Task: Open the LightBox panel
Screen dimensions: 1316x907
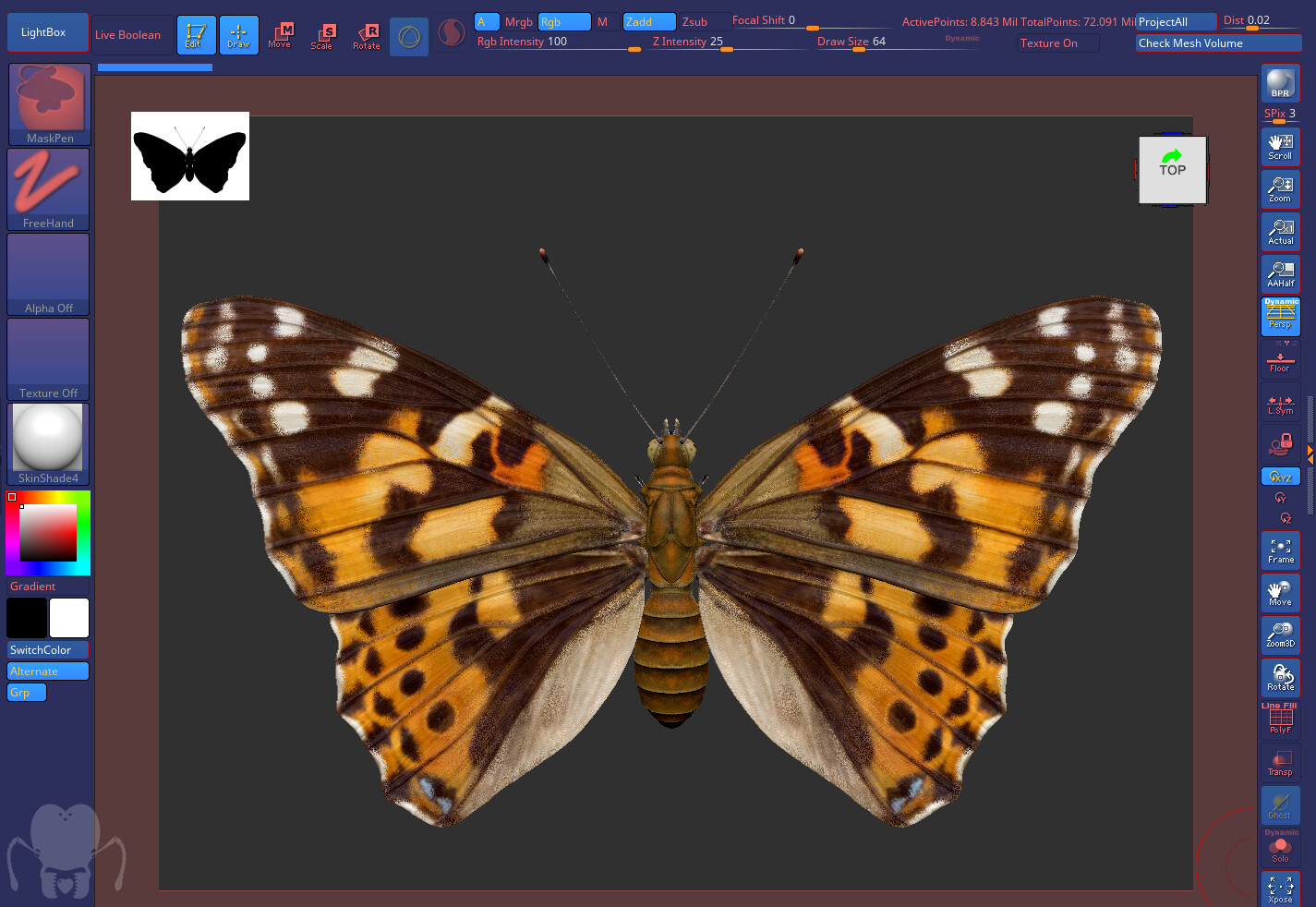Action: (47, 31)
